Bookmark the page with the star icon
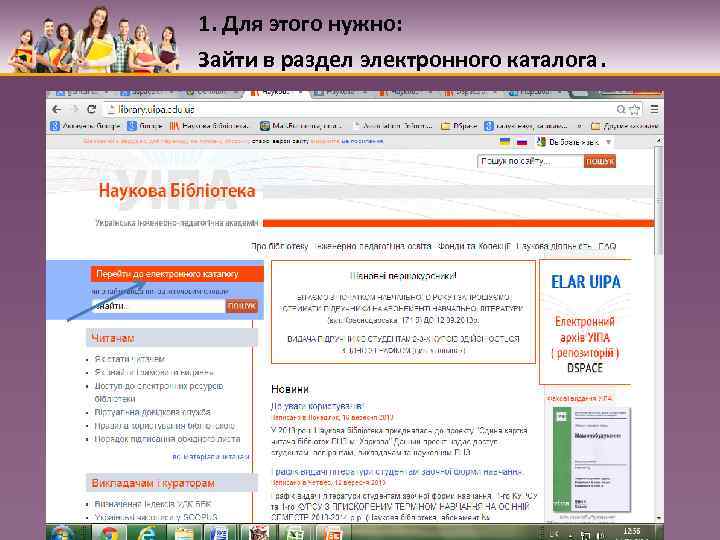Screen dimensions: 720x540 pos(635,109)
